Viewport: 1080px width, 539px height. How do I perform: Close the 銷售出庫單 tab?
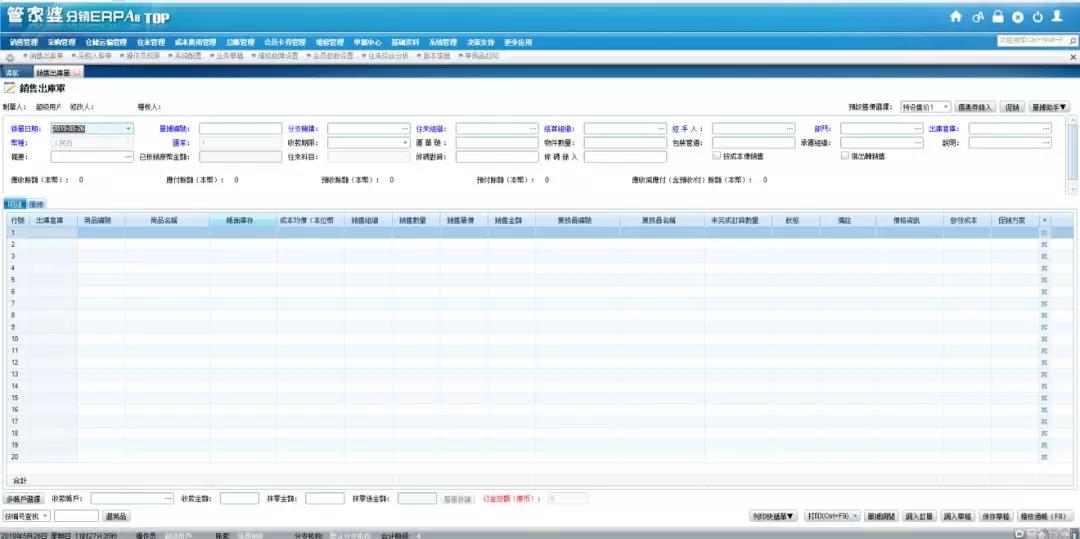tap(78, 73)
